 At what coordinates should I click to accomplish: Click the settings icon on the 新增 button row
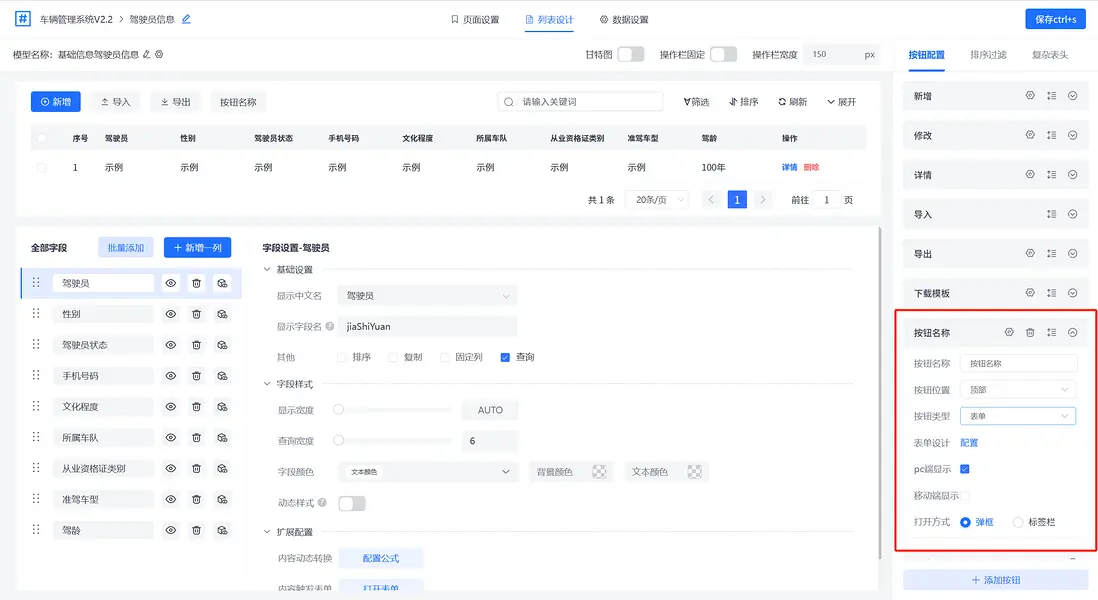pyautogui.click(x=1030, y=96)
